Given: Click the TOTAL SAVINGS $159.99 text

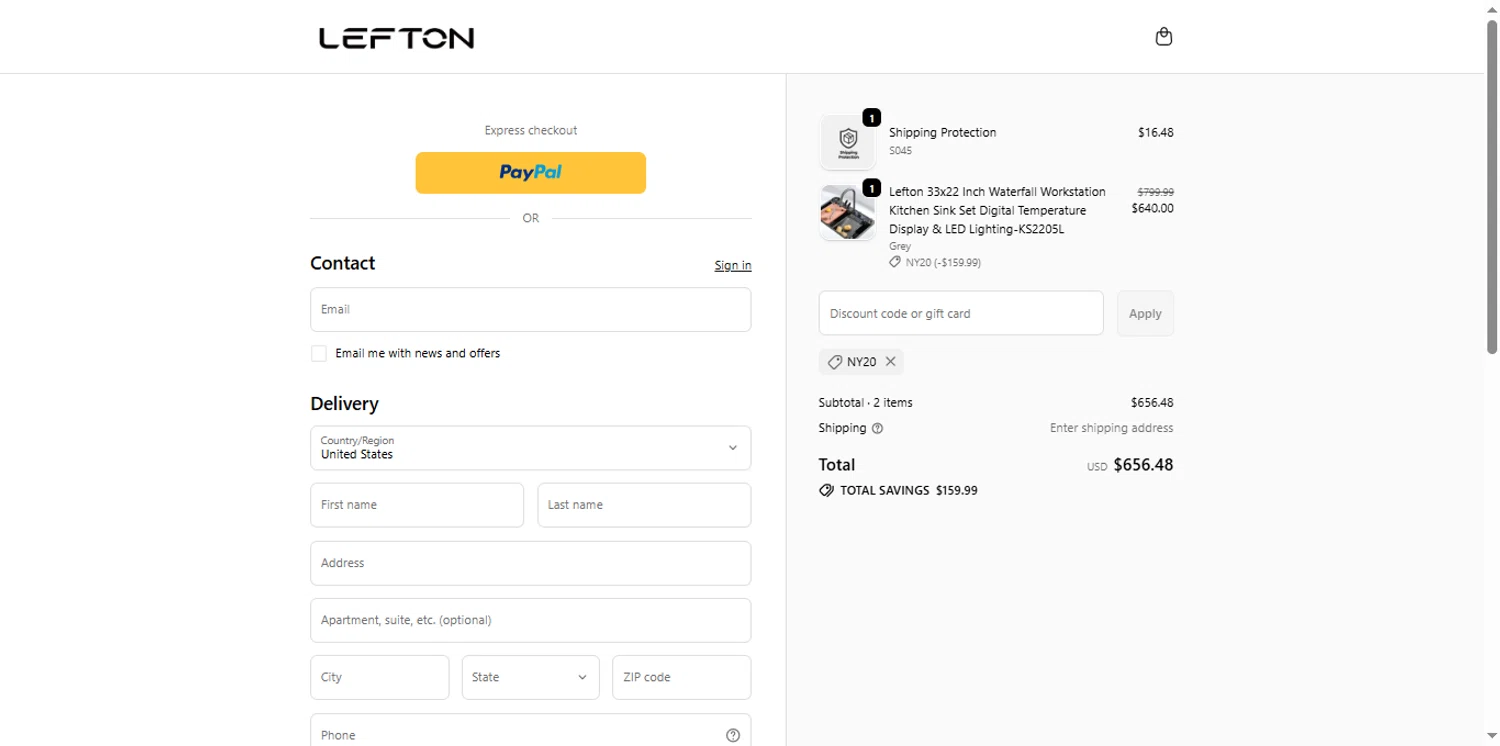Looking at the screenshot, I should pos(908,491).
